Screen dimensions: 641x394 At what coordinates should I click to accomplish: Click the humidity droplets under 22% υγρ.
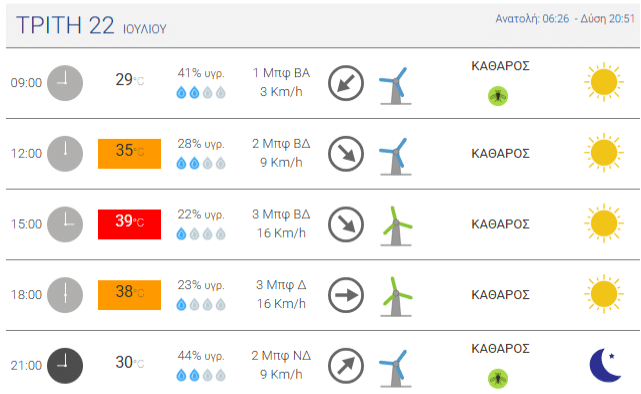tap(201, 234)
